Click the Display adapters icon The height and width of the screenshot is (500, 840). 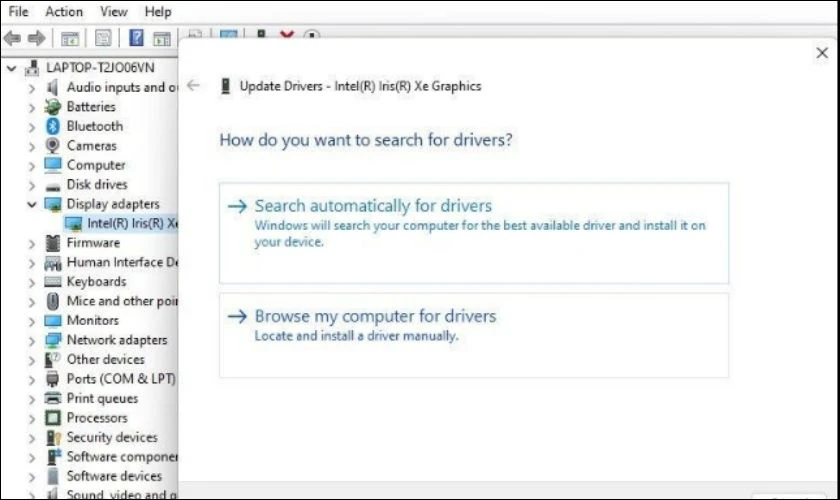pyautogui.click(x=52, y=204)
